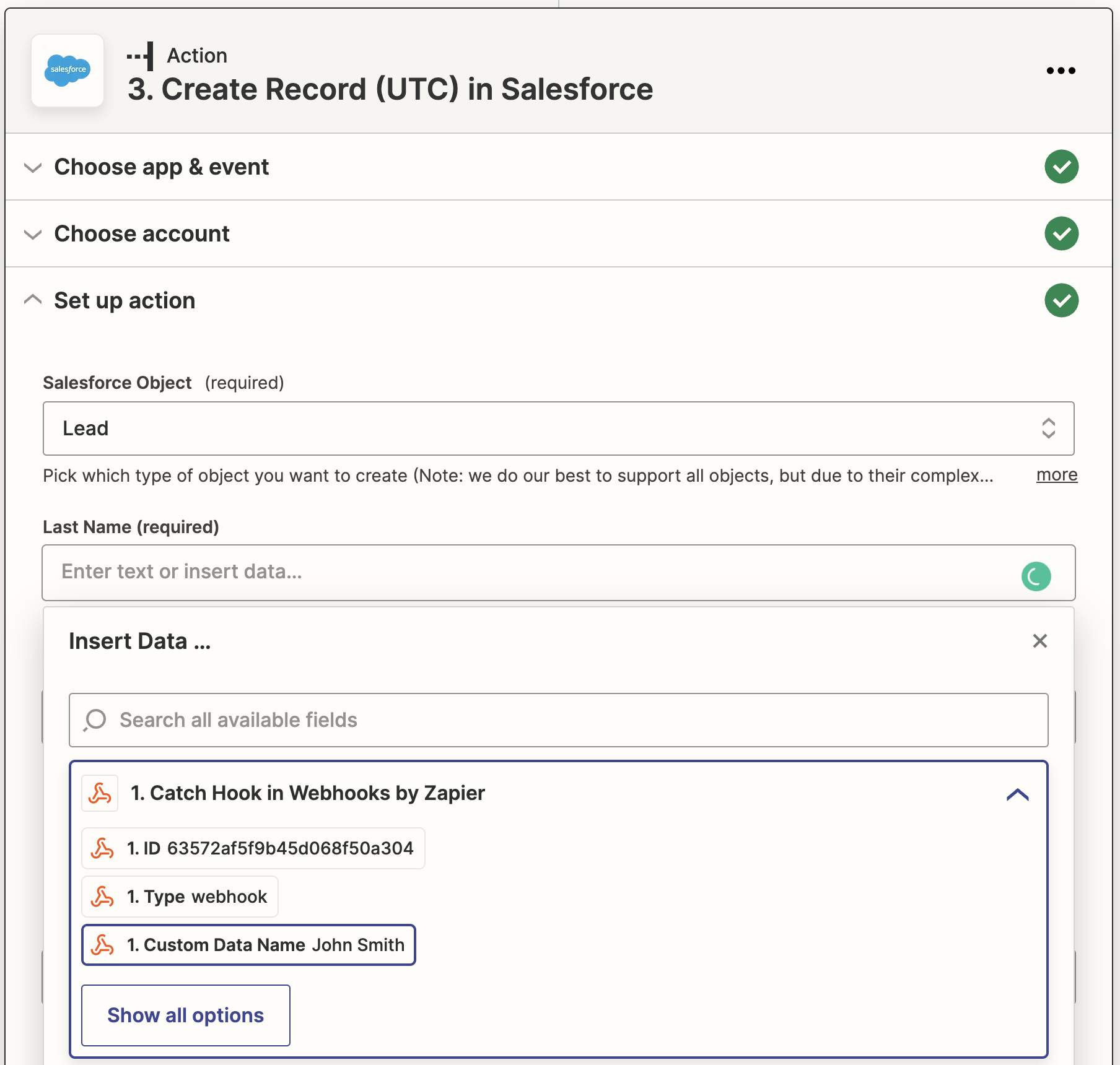Viewport: 1120px width, 1065px height.
Task: Click the Catch Hook in Webhooks by Zapier title
Action: coord(308,793)
